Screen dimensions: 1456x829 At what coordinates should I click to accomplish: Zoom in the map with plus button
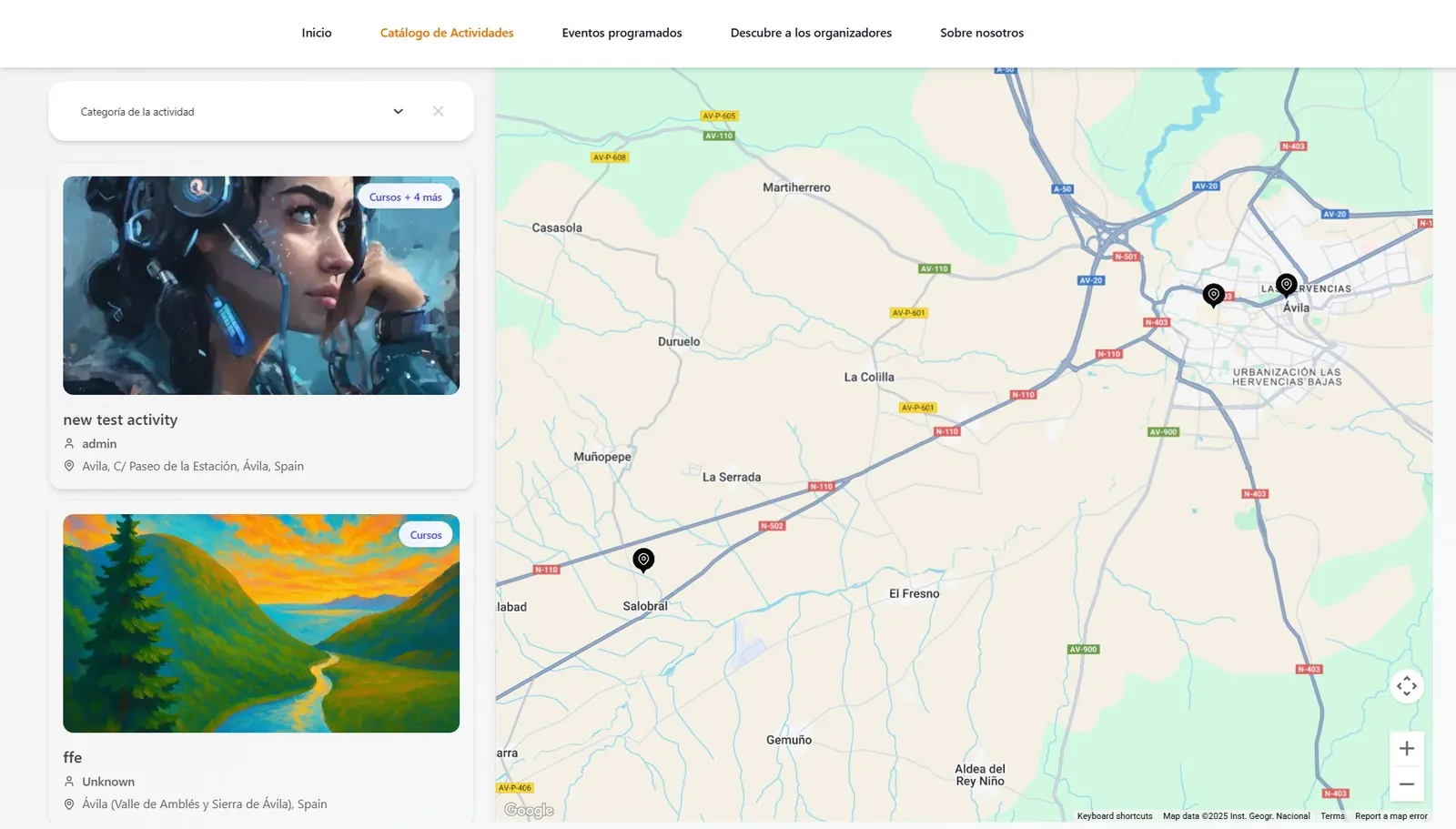[1407, 749]
